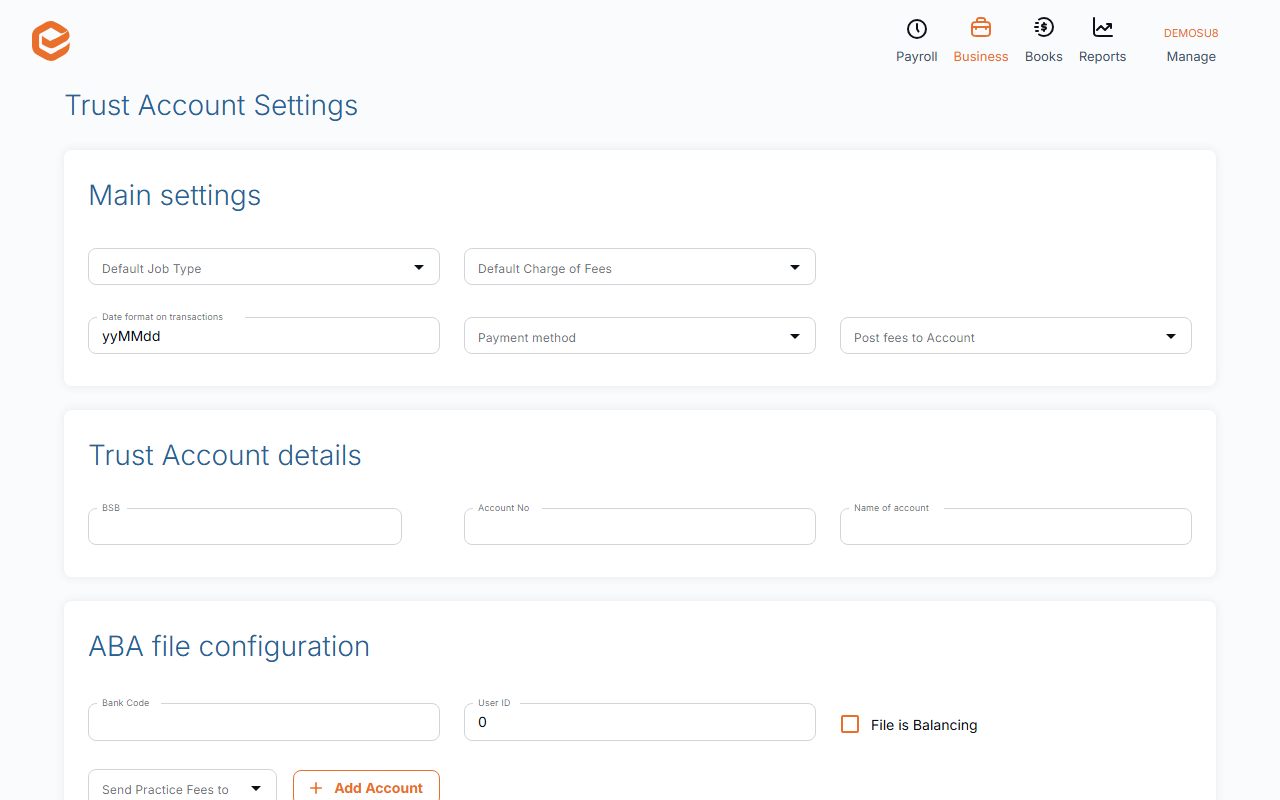
Task: Click the DEMOSU8 user label
Action: point(1191,33)
